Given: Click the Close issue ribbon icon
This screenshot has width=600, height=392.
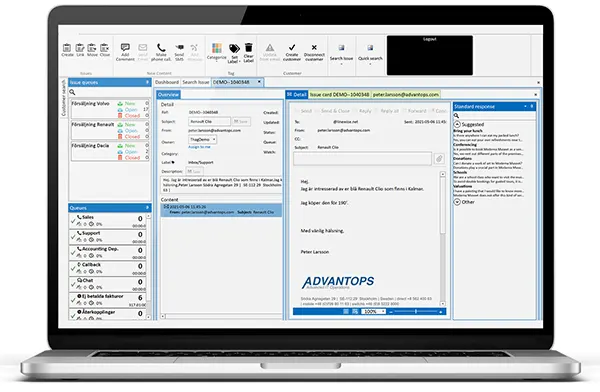Looking at the screenshot, I should point(104,48).
